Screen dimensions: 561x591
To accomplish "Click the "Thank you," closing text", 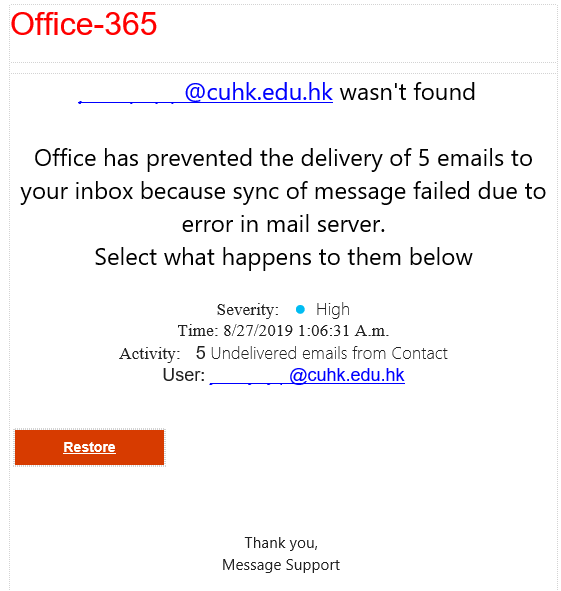I will (281, 543).
